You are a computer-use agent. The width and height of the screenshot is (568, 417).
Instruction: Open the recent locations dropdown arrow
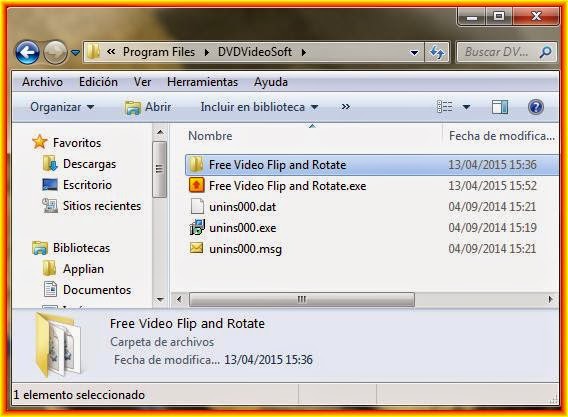(75, 53)
